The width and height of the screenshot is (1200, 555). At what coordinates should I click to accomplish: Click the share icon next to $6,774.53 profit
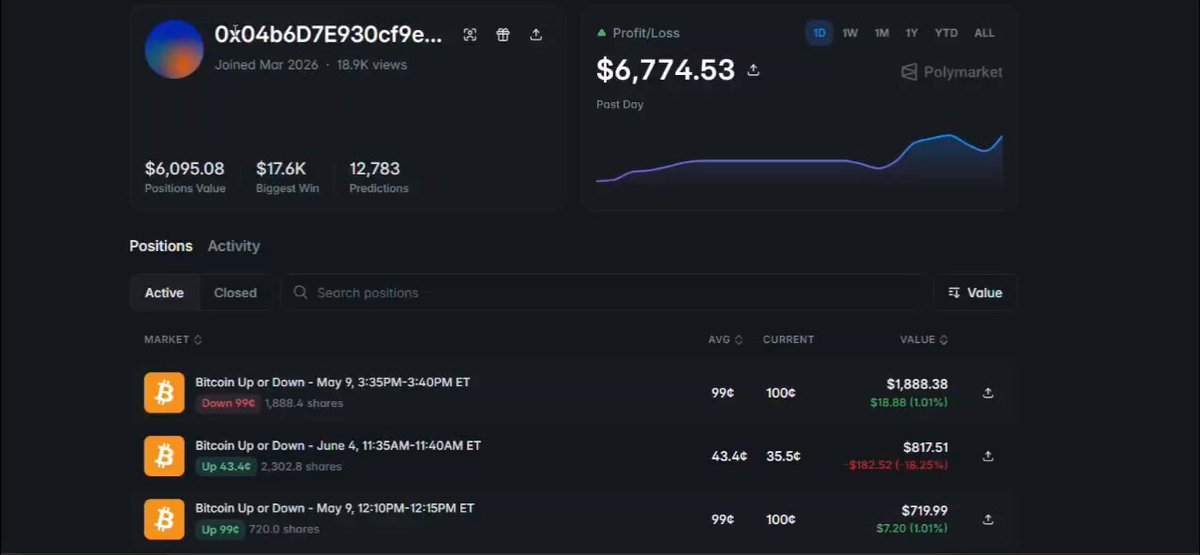tap(754, 70)
